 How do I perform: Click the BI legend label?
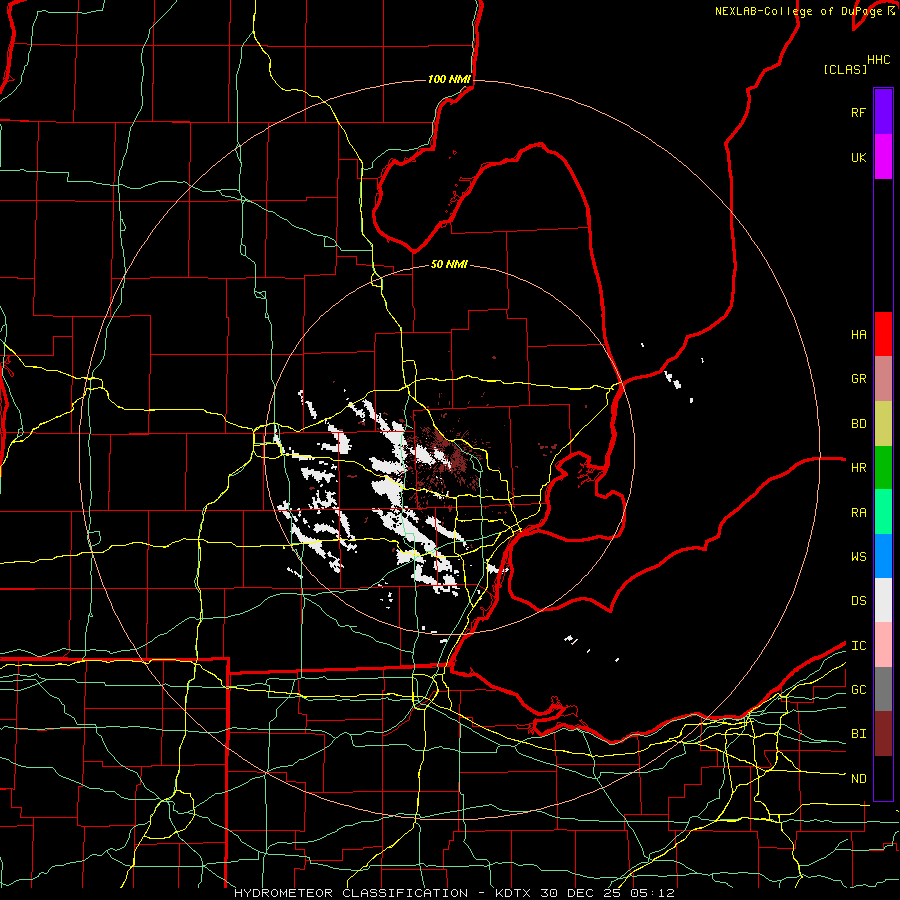point(858,734)
